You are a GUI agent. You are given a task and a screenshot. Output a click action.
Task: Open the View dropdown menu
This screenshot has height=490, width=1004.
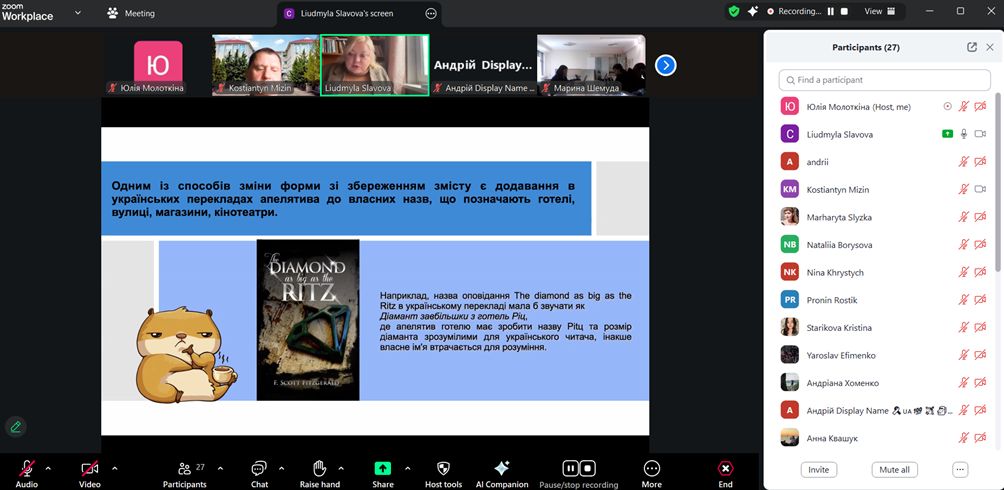coord(879,12)
